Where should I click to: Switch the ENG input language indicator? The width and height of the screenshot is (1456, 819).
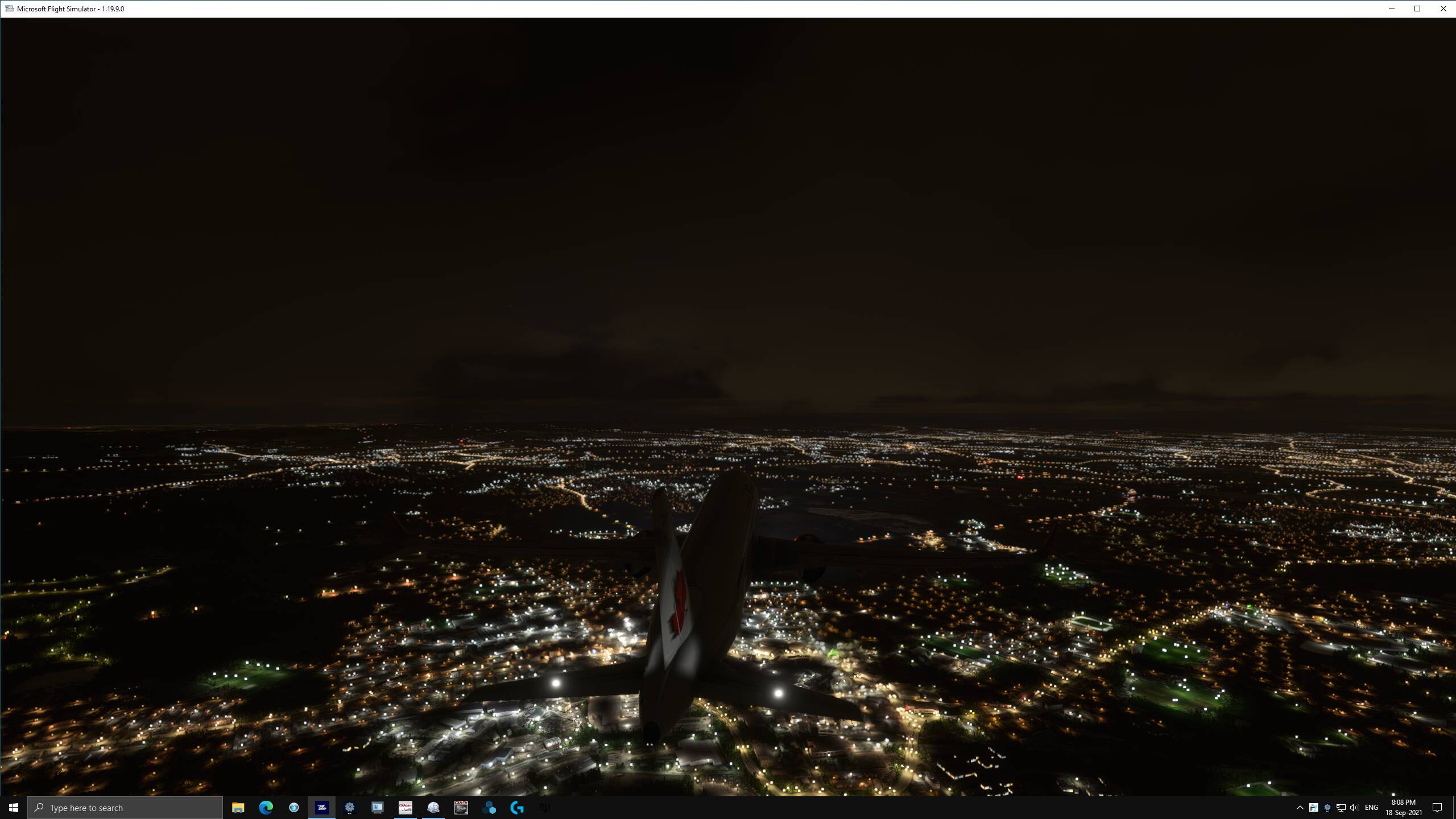click(1371, 808)
